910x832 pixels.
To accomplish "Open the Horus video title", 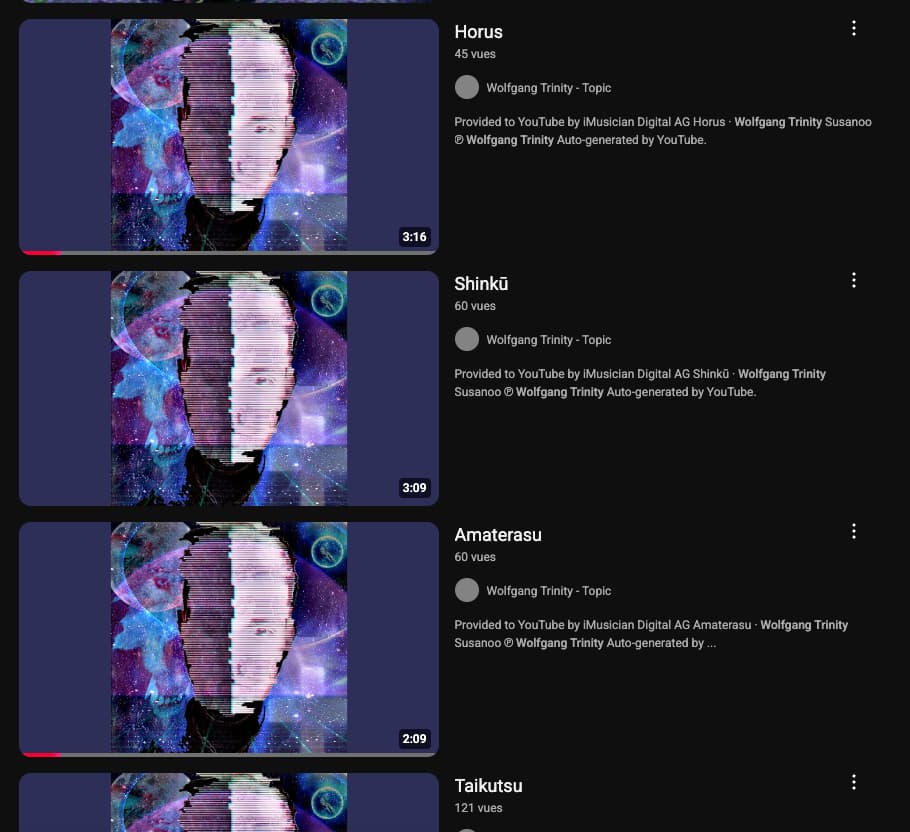I will 478,32.
